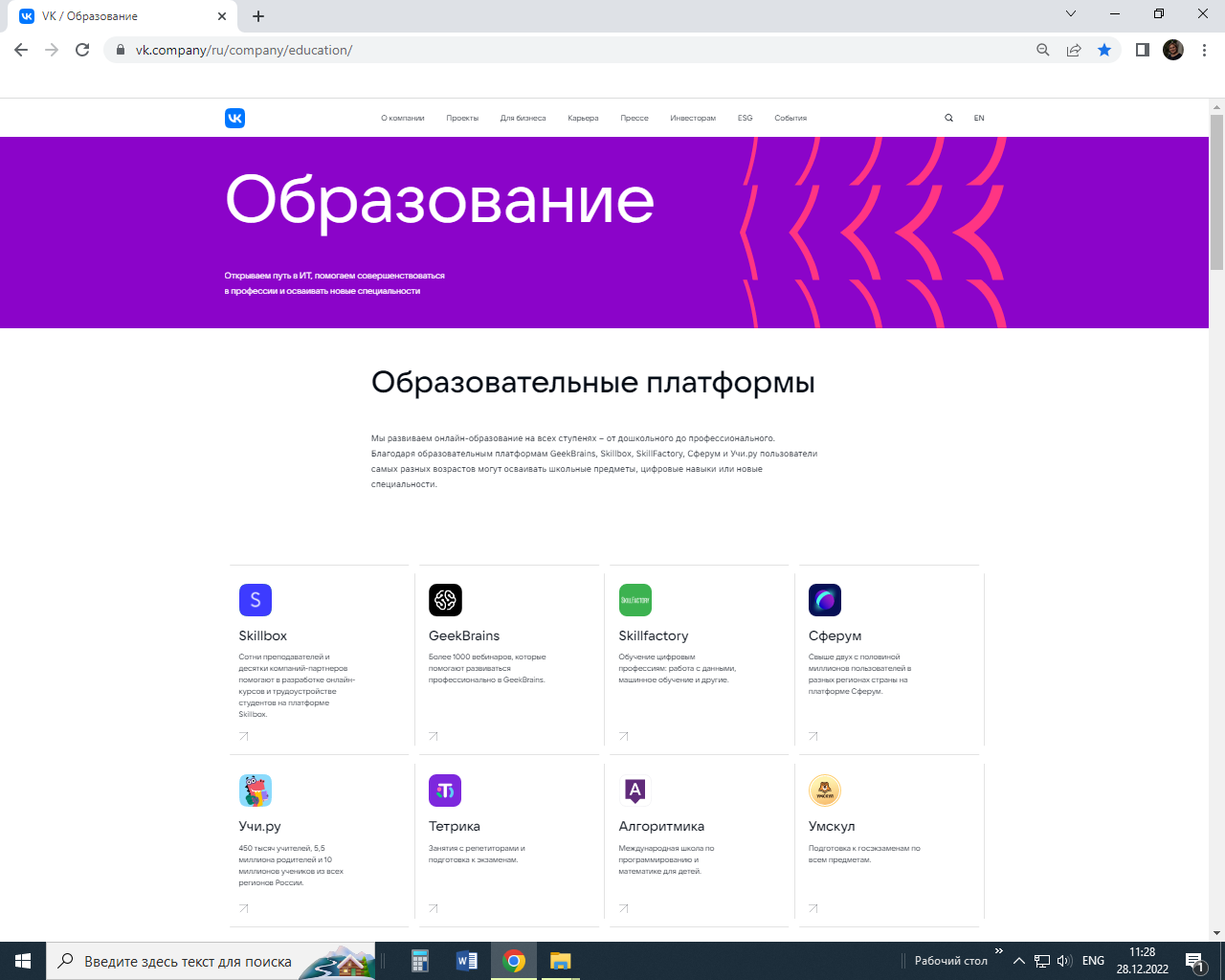Click the share page icon in address bar

pos(1074,50)
